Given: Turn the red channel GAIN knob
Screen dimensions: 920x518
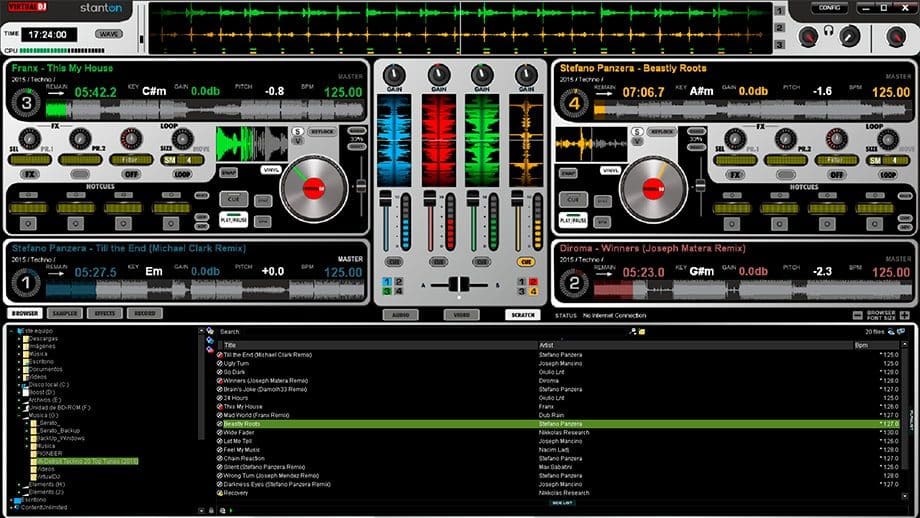Looking at the screenshot, I should (438, 76).
